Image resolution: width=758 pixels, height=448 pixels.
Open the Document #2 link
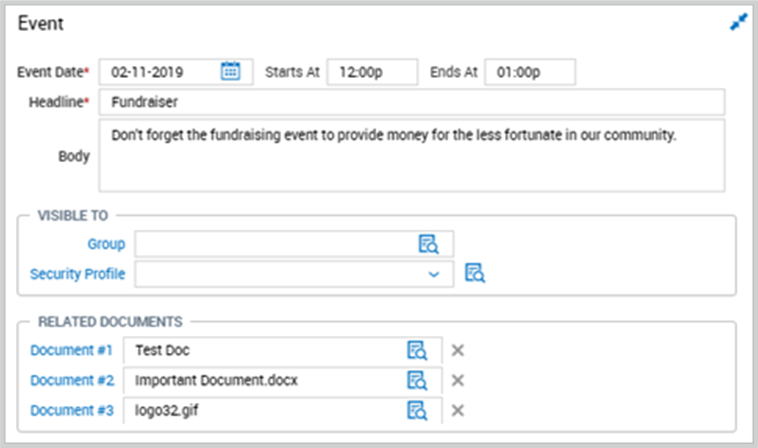pyautogui.click(x=73, y=380)
